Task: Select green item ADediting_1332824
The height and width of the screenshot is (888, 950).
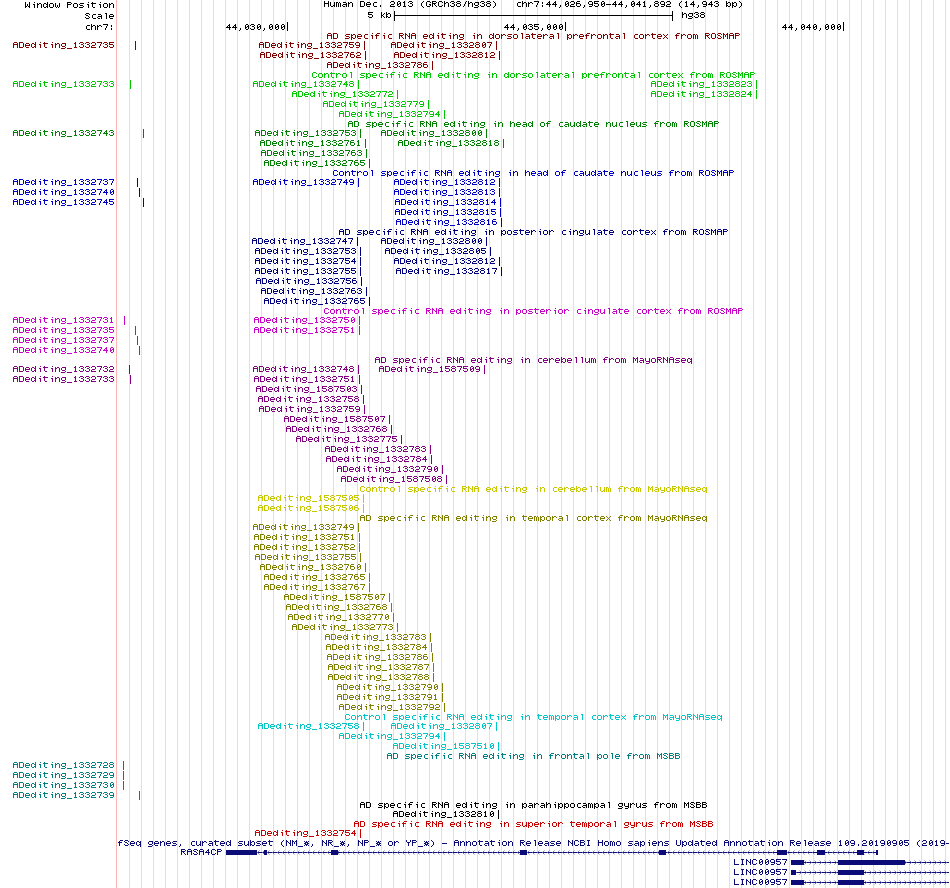Action: coord(701,94)
